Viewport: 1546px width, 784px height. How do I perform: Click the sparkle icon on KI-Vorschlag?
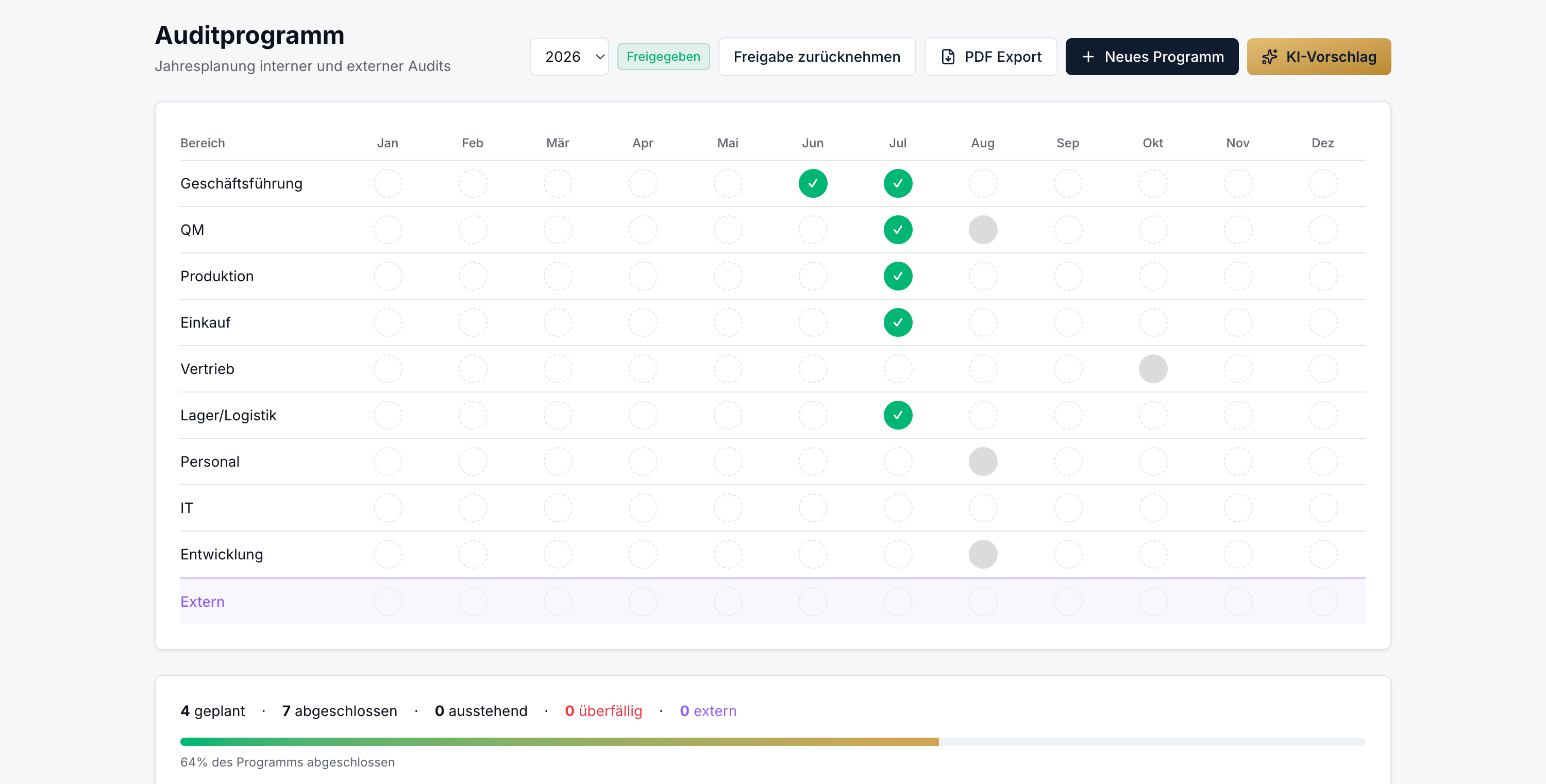tap(1270, 57)
